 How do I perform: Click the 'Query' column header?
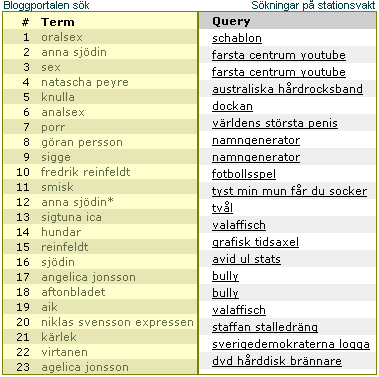231,22
